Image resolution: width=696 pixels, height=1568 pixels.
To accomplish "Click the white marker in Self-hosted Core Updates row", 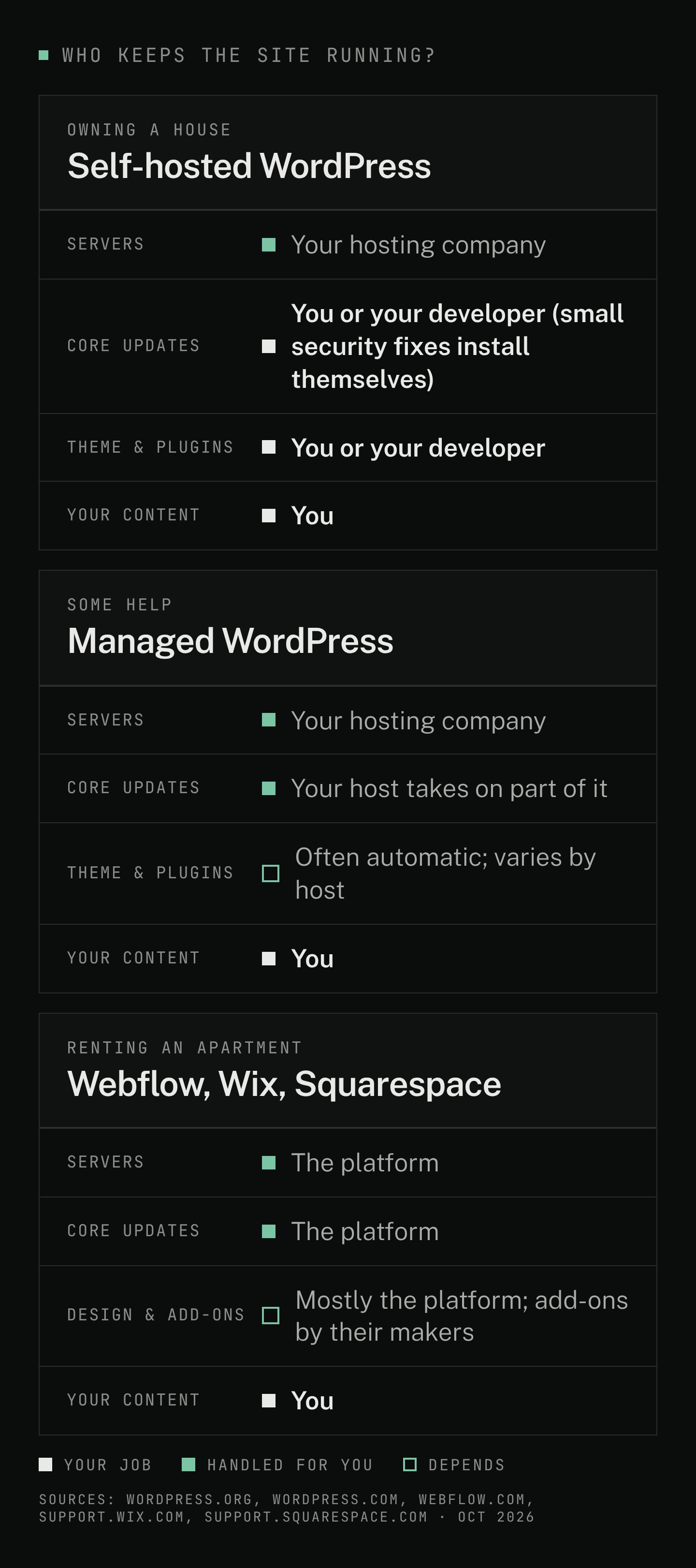I will tap(268, 346).
